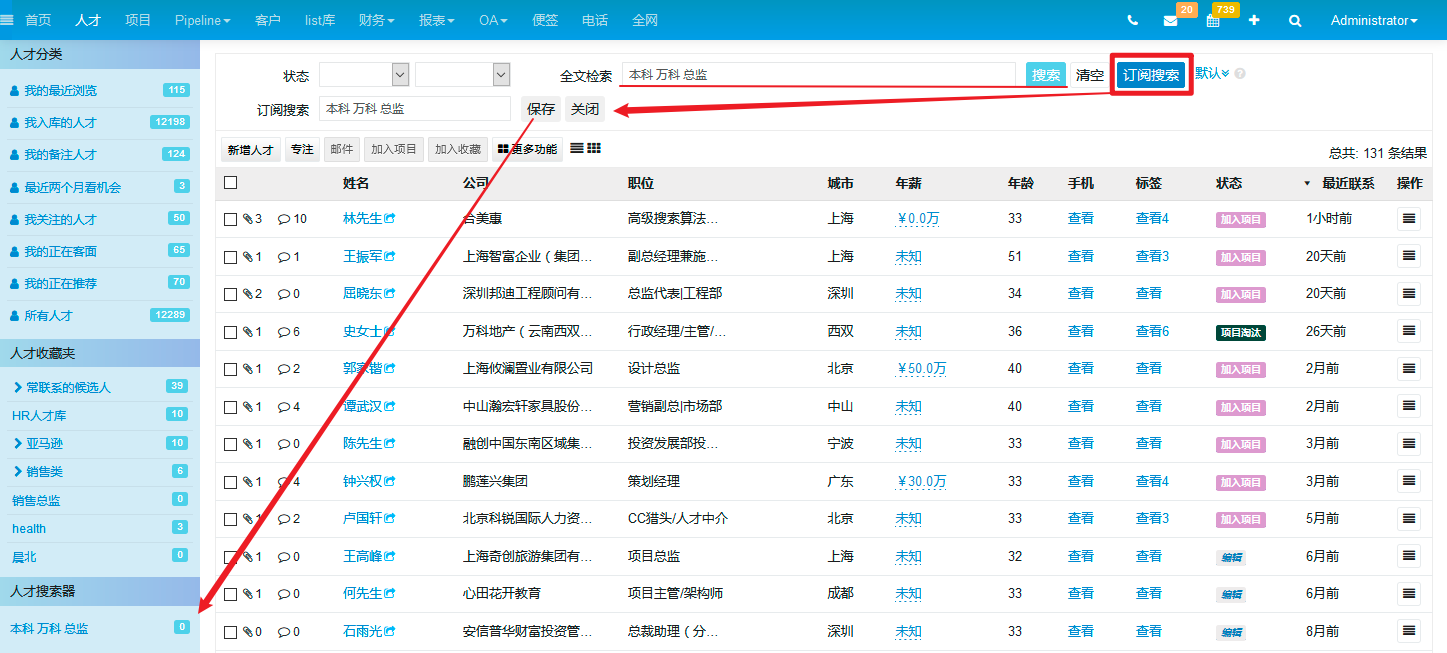Open the 报表 menu
Viewport: 1447px width, 653px height.
pyautogui.click(x=437, y=20)
